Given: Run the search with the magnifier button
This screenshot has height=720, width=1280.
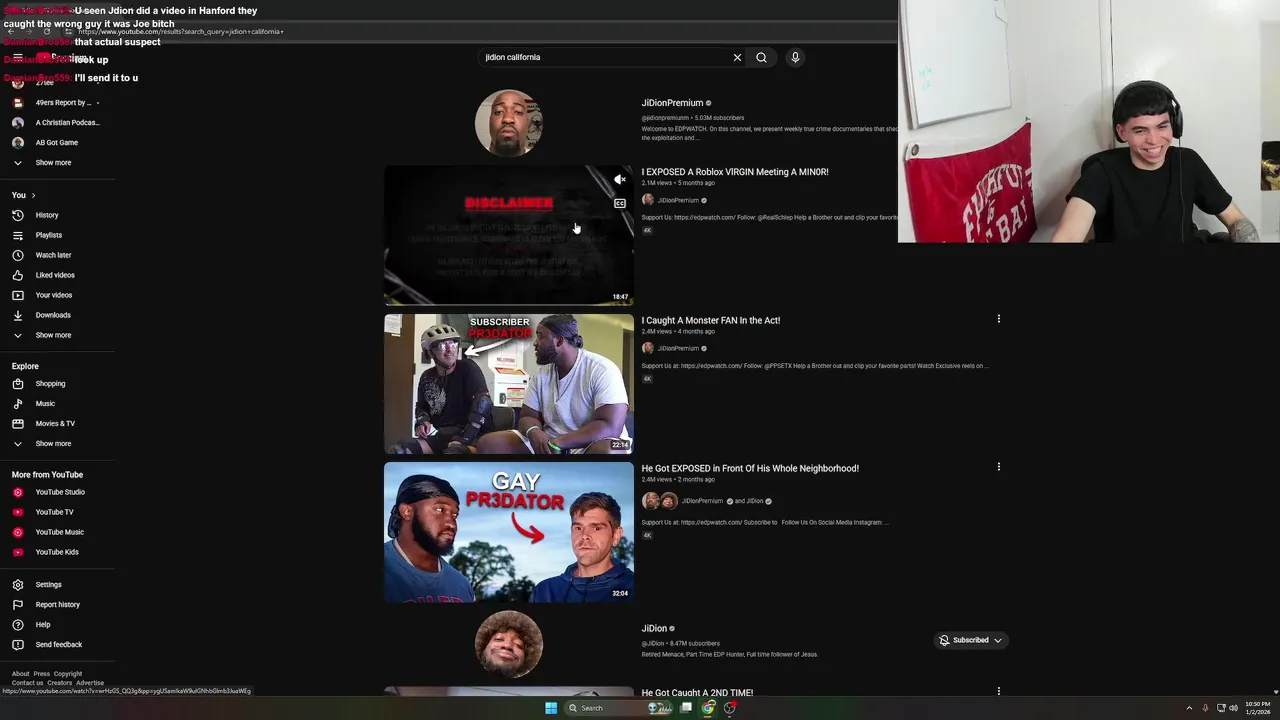Looking at the screenshot, I should tap(761, 57).
